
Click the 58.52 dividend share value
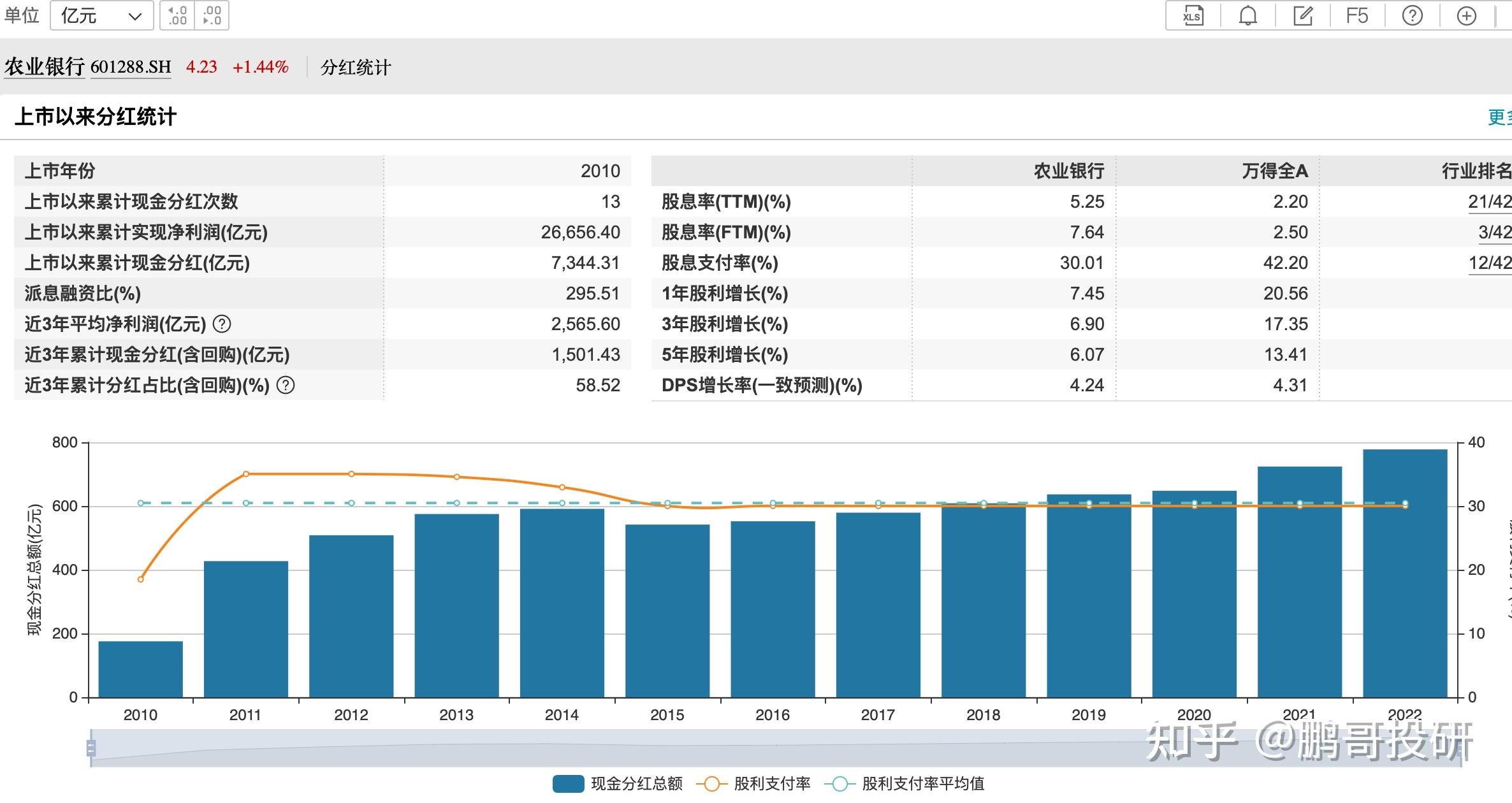point(597,386)
